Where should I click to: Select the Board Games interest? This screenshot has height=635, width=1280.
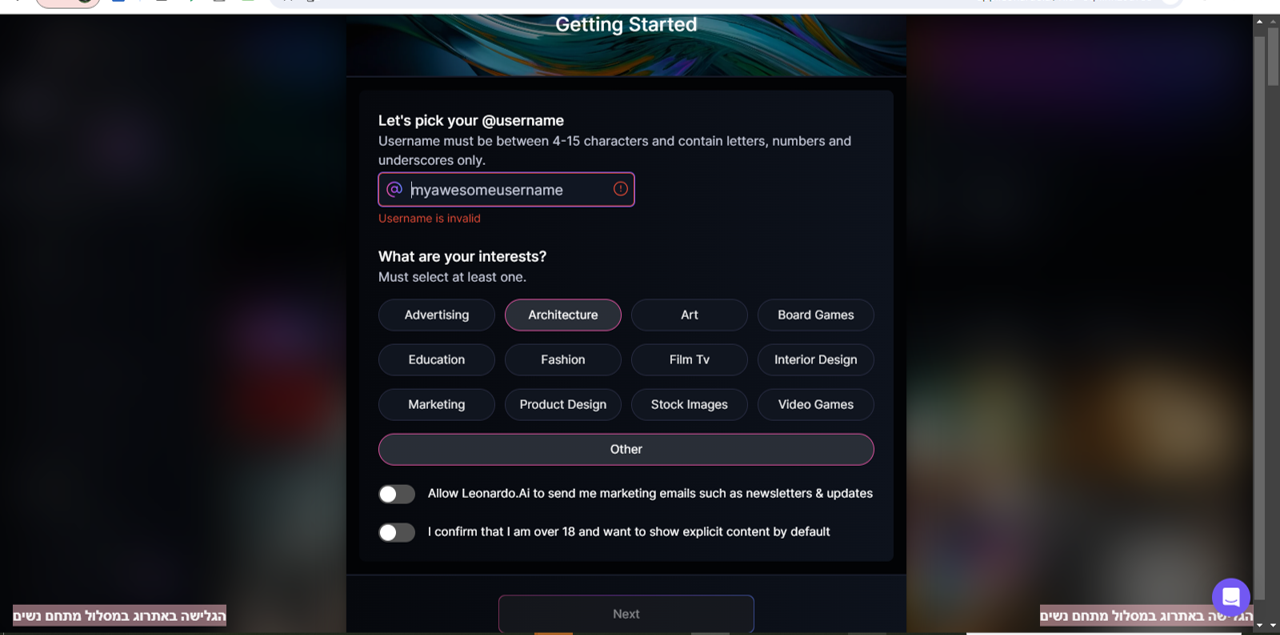pos(815,315)
